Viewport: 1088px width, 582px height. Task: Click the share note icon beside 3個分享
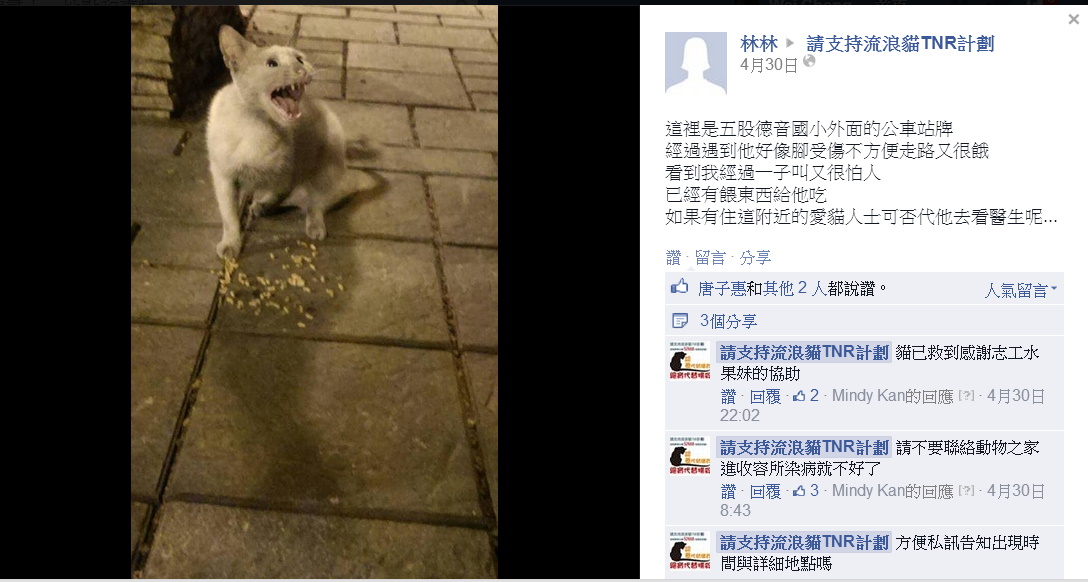[x=680, y=320]
